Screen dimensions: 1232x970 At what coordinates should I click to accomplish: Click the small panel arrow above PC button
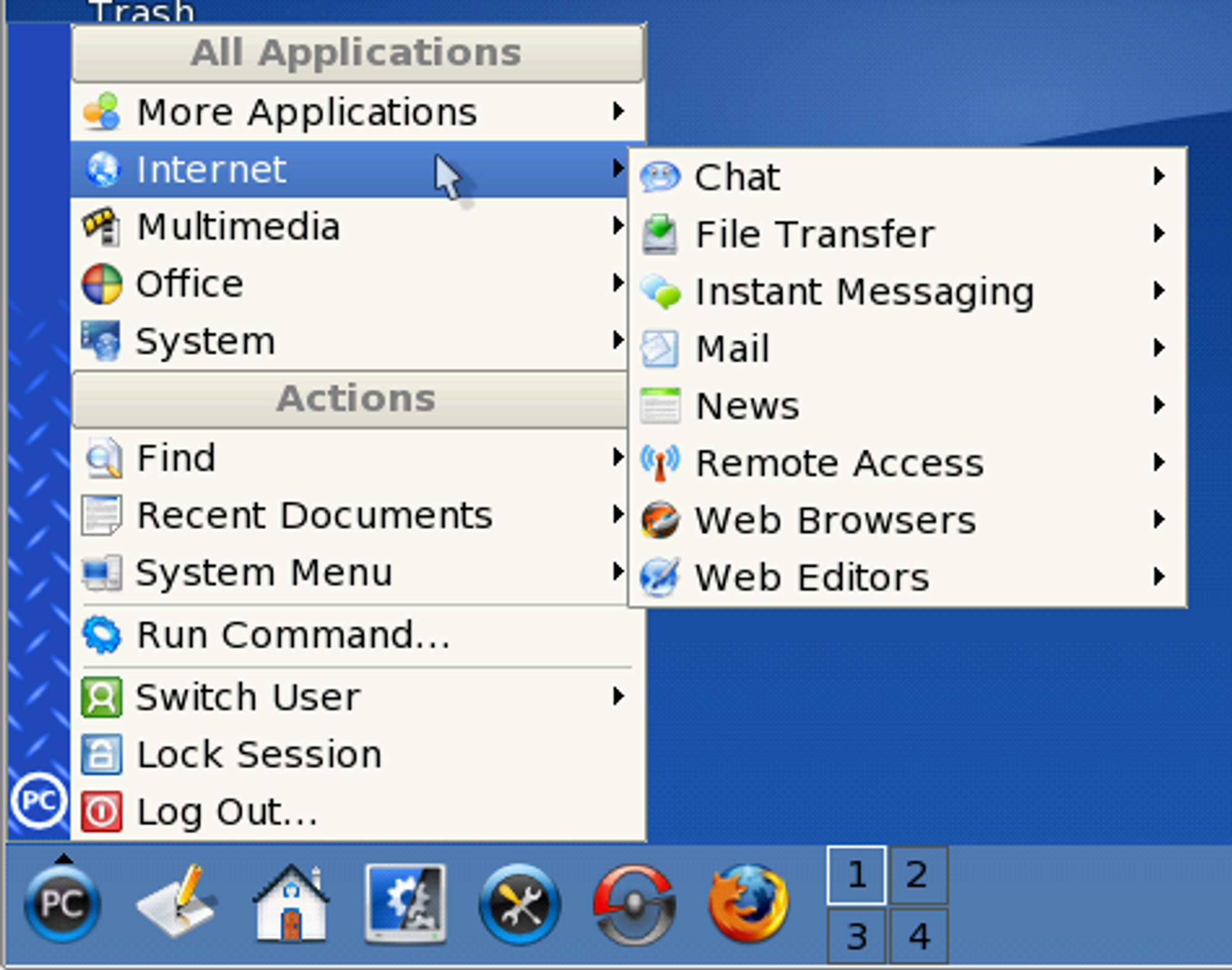point(63,858)
